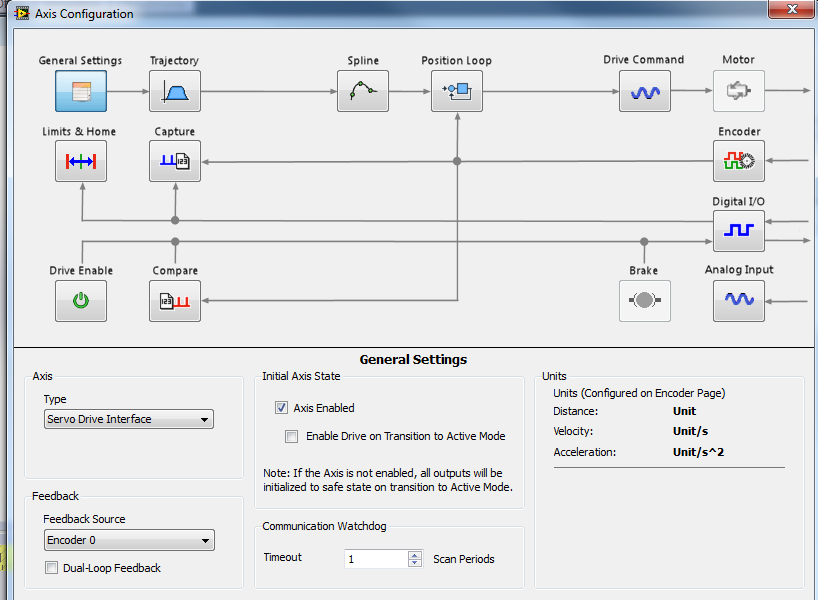Open the Trajectory settings icon
Screen dimensions: 818x600
(x=175, y=91)
